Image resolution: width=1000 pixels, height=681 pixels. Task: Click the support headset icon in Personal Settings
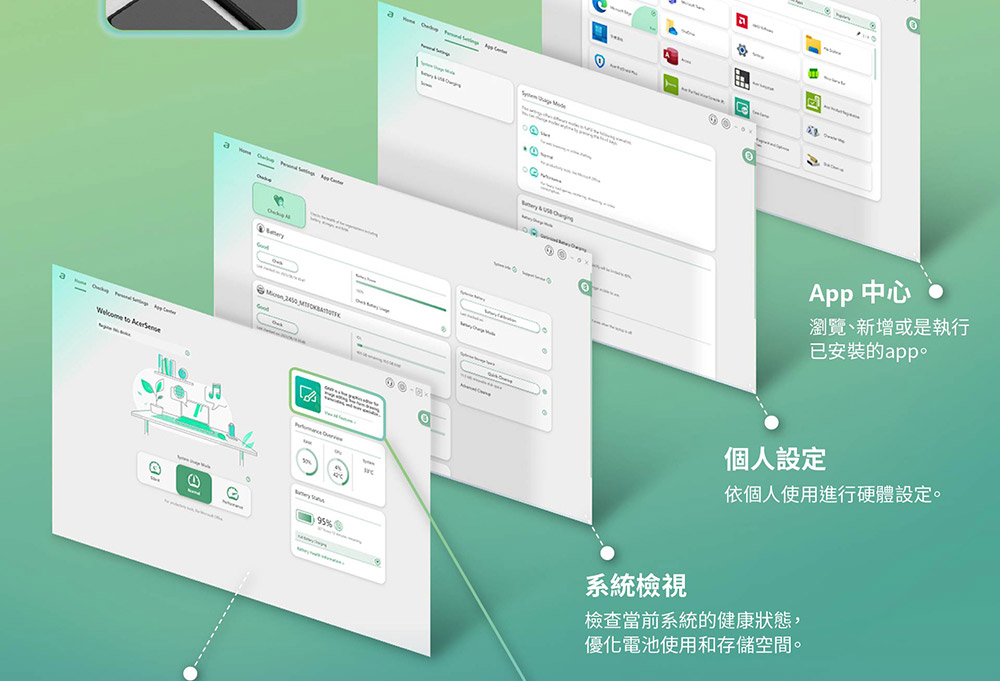click(x=714, y=119)
